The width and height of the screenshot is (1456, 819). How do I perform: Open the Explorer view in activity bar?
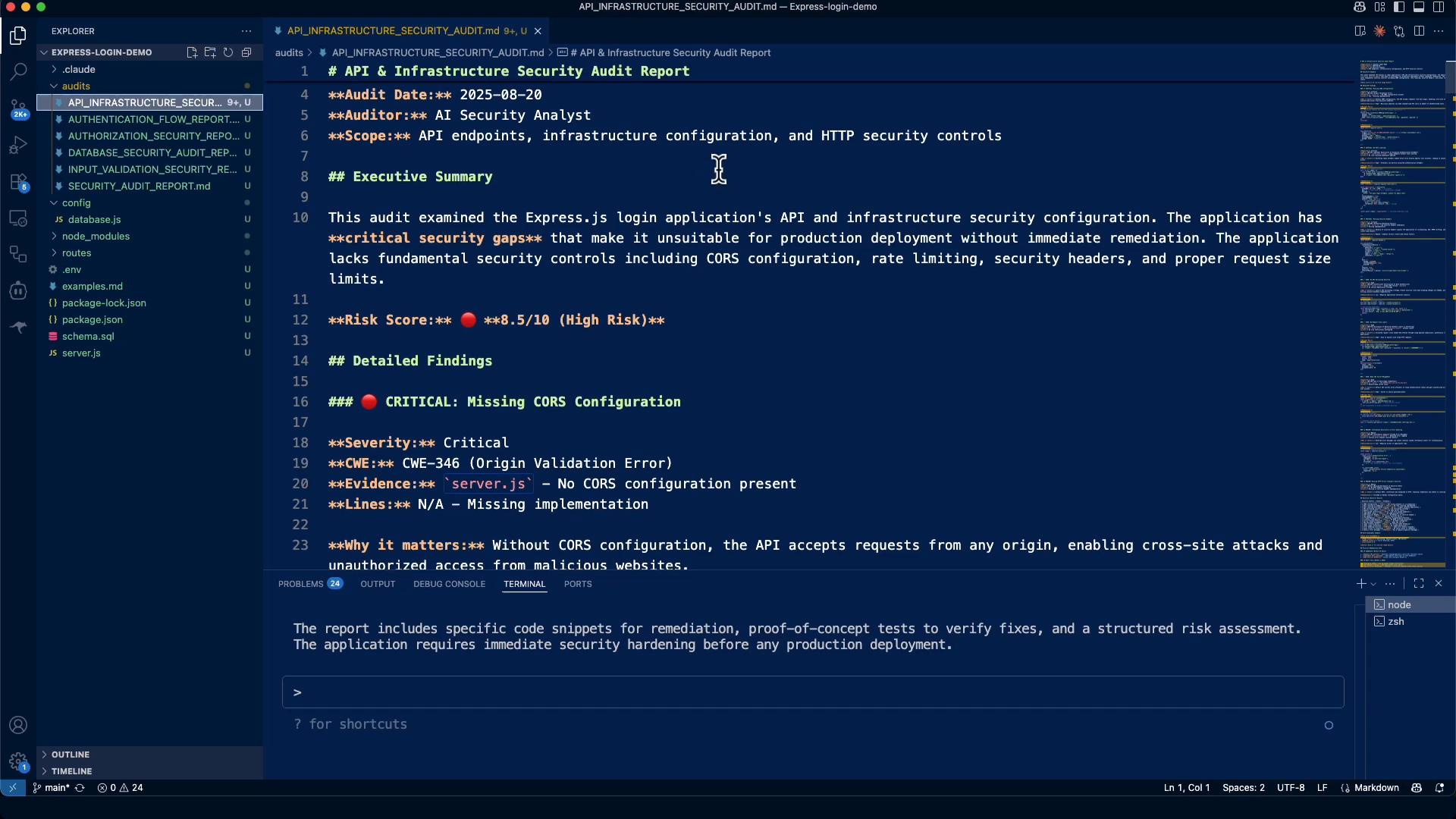(x=18, y=36)
